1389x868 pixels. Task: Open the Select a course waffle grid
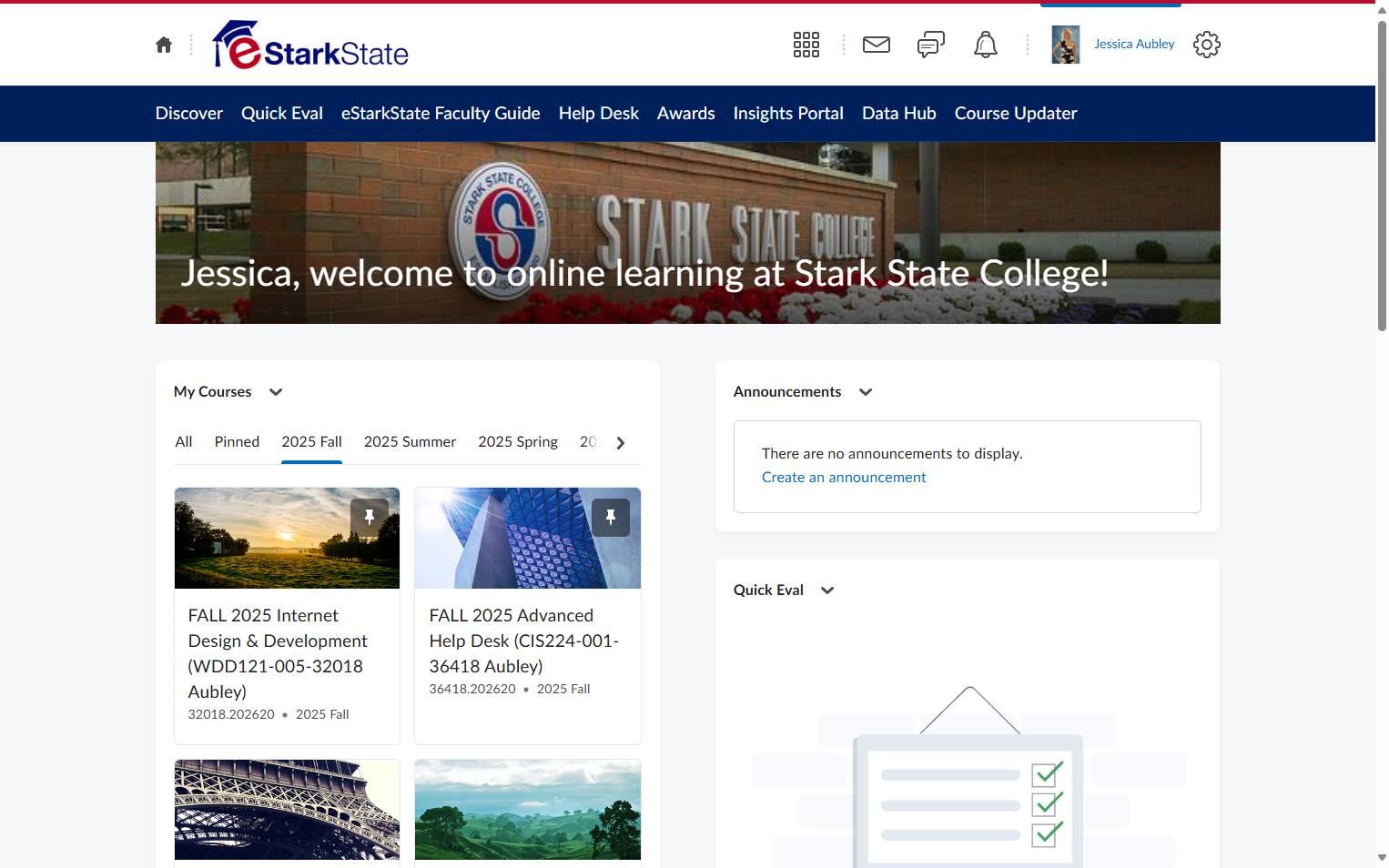tap(806, 45)
